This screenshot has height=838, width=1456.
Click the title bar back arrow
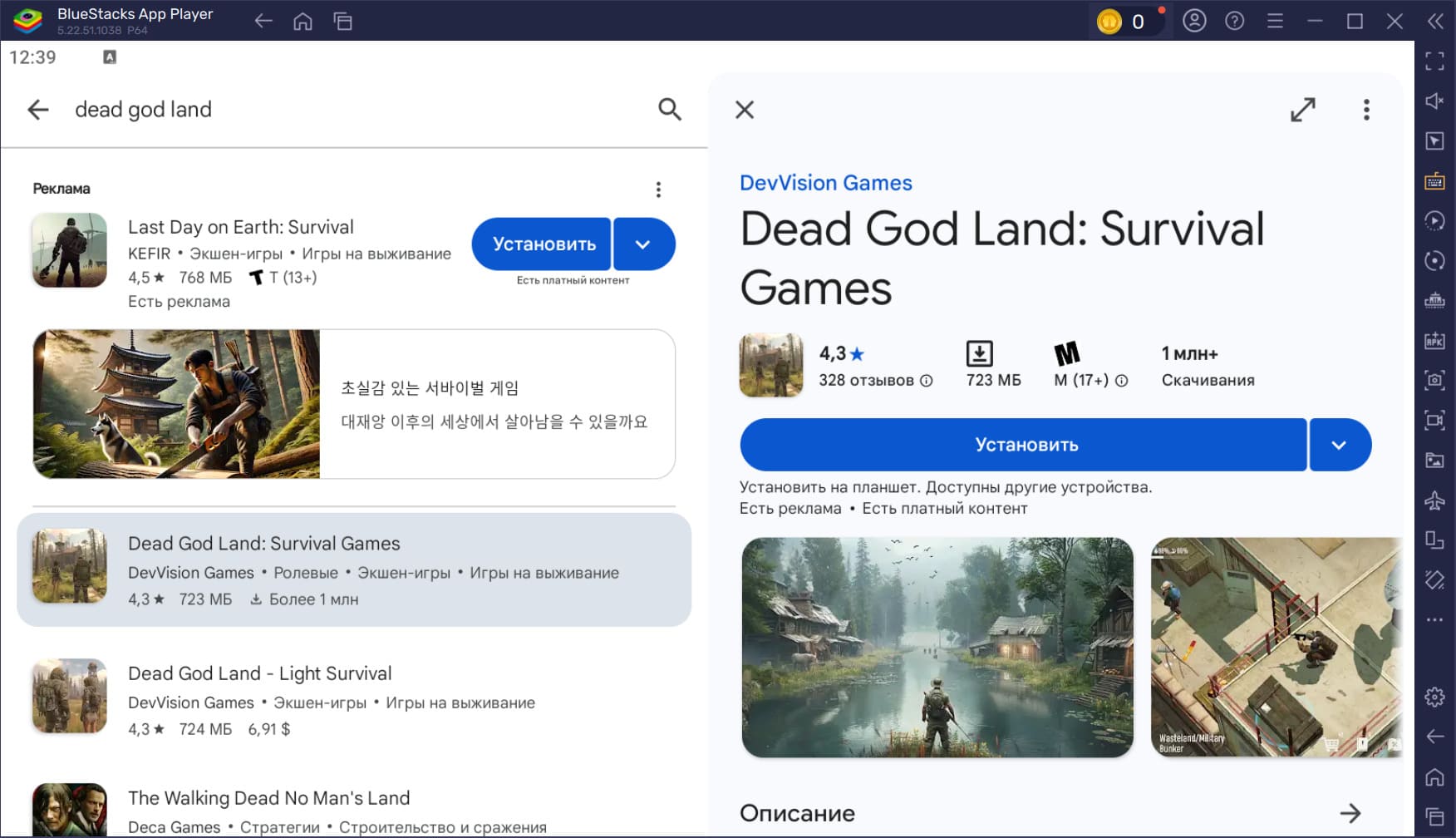click(x=263, y=22)
